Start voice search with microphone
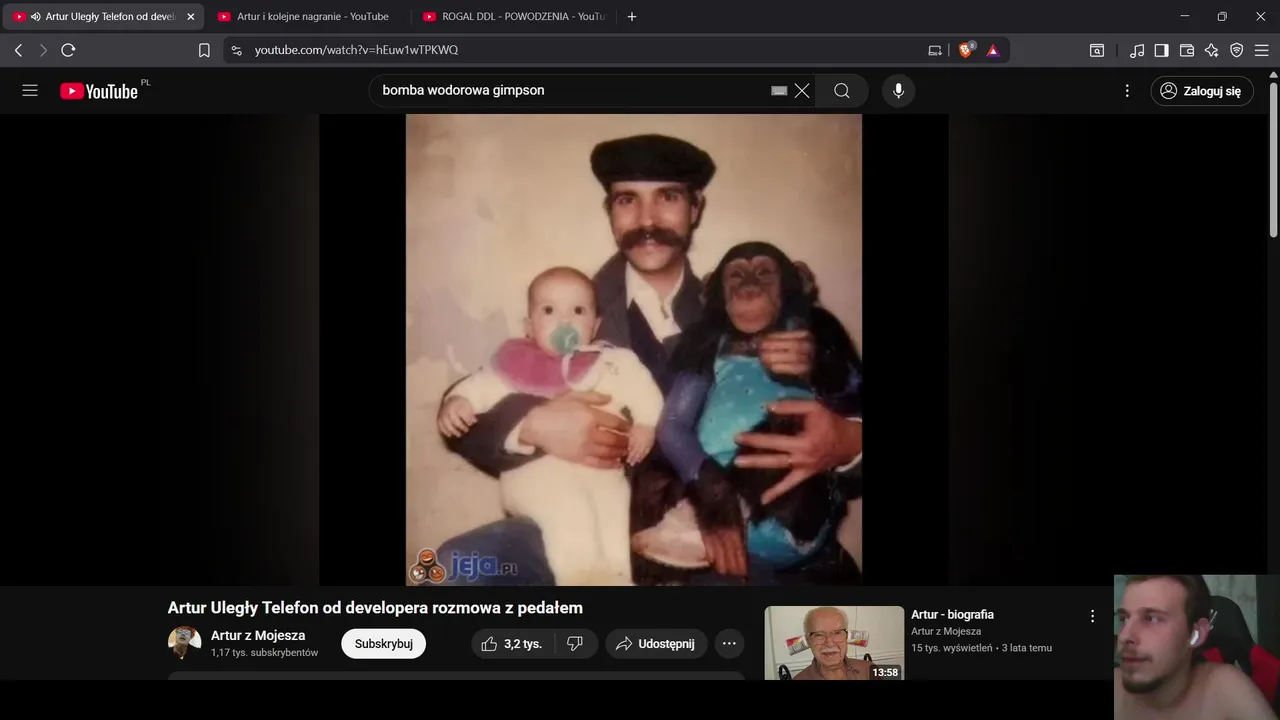Screen dimensions: 1280x720 [x=898, y=91]
